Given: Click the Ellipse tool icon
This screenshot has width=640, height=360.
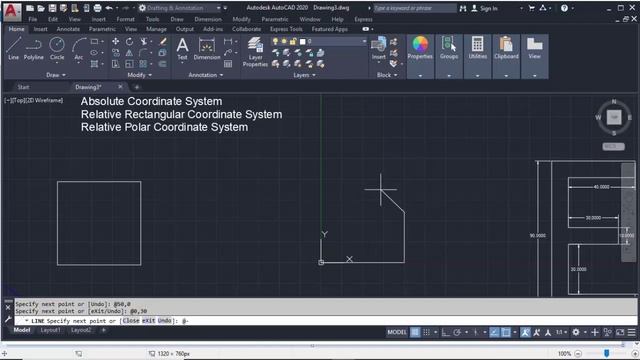Looking at the screenshot, I should (x=94, y=53).
